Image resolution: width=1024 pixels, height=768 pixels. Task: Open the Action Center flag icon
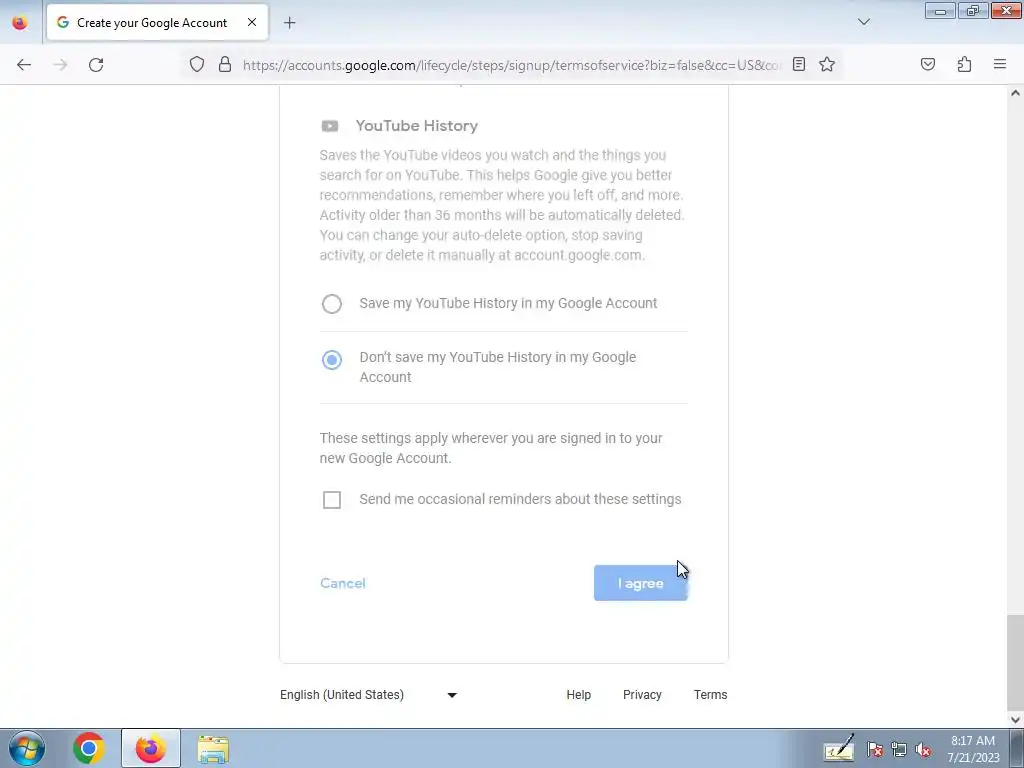coord(875,750)
